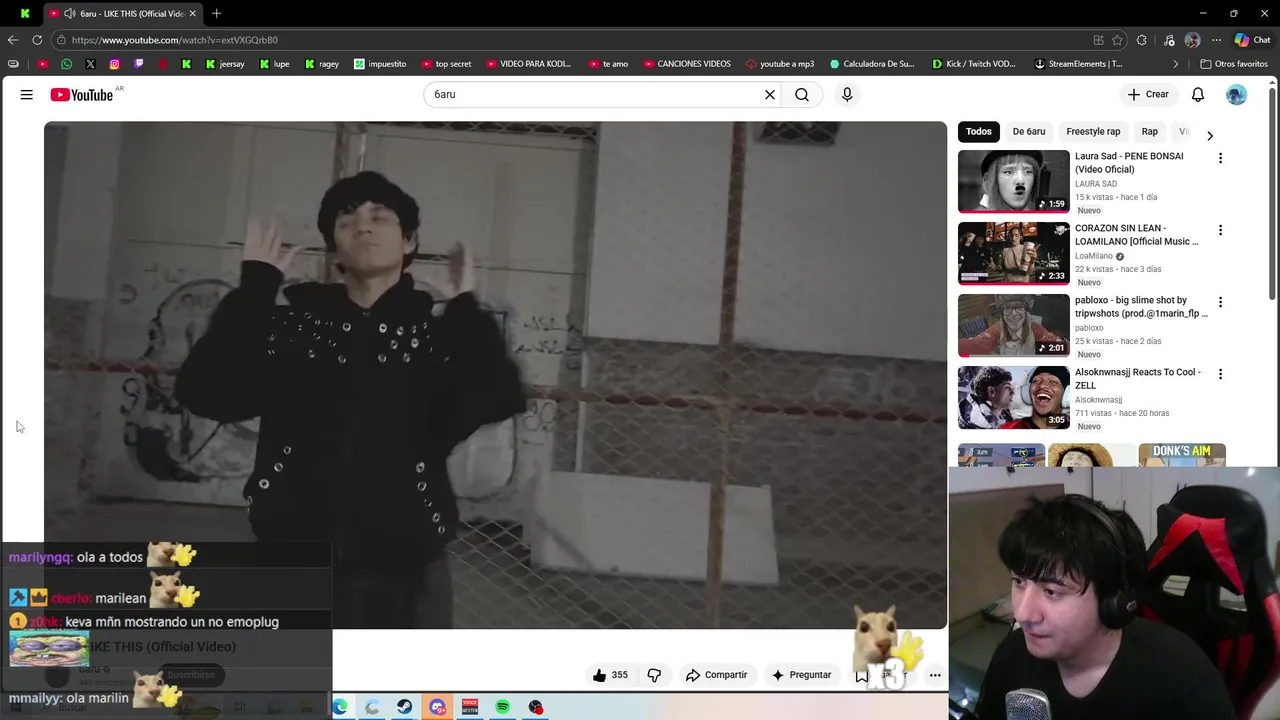Select the Freestyle rap filter chip
1280x720 pixels.
[1093, 131]
